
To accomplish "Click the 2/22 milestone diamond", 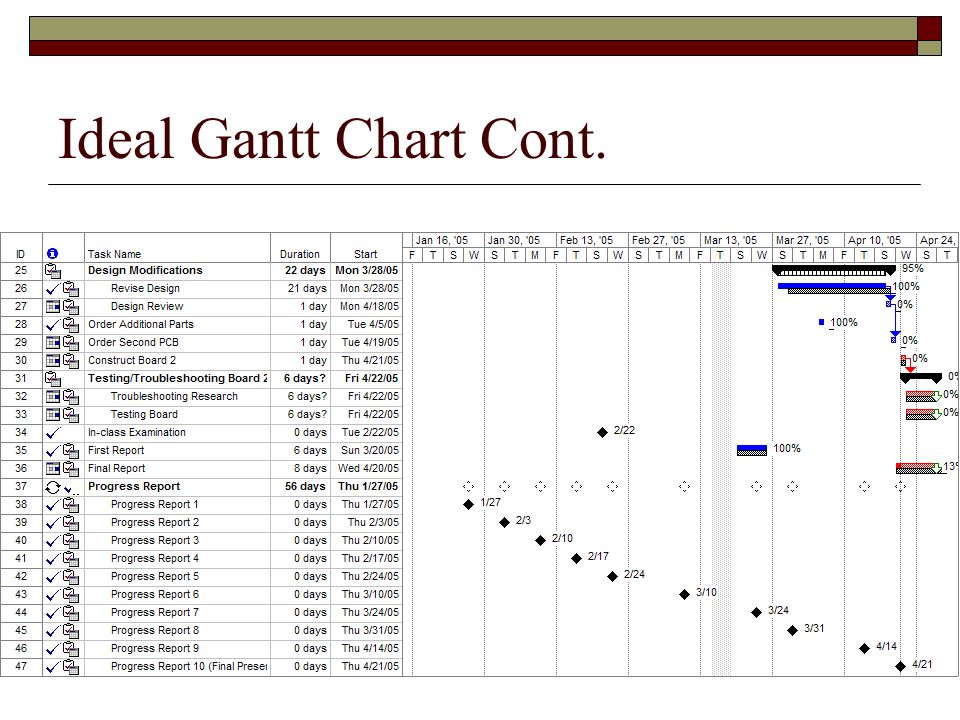I will (602, 432).
